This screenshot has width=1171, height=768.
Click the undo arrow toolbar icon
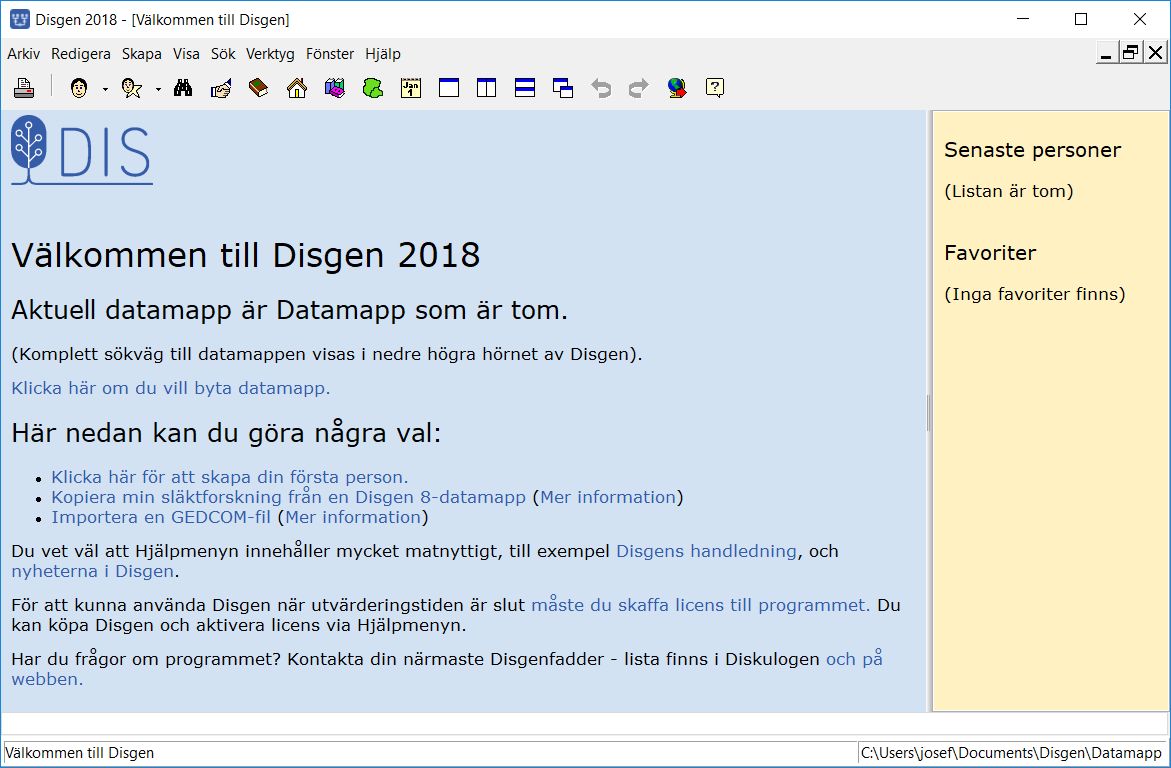[601, 88]
